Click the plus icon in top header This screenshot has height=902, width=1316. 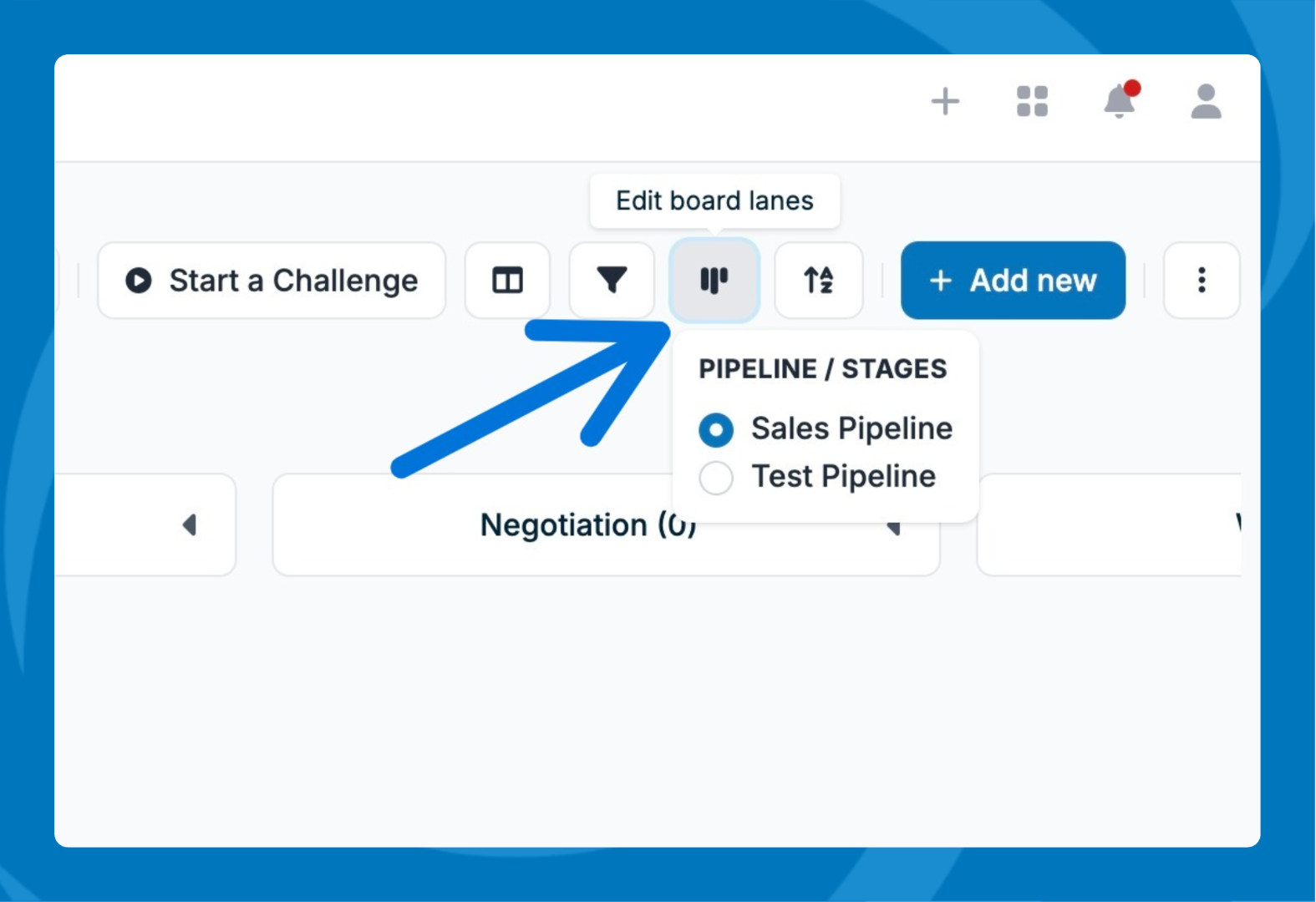945,101
